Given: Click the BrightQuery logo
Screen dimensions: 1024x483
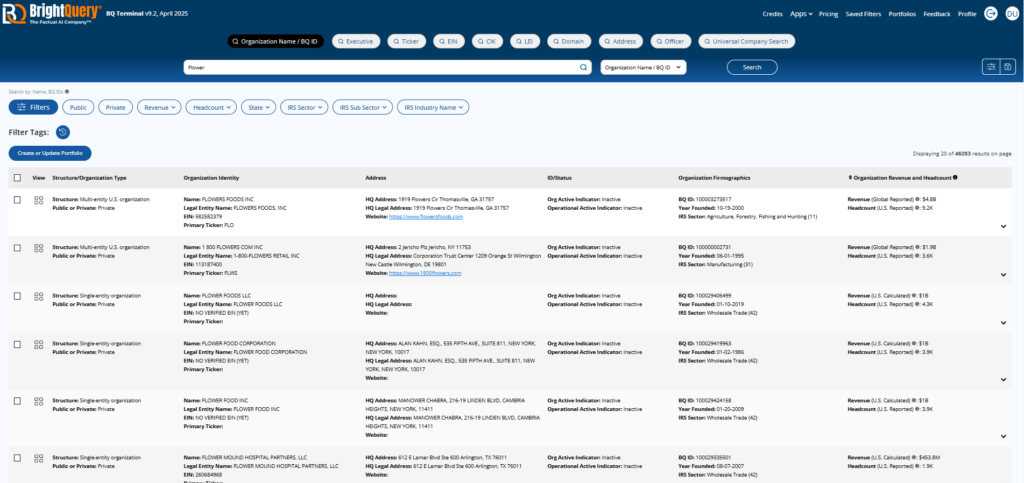Looking at the screenshot, I should [x=52, y=13].
